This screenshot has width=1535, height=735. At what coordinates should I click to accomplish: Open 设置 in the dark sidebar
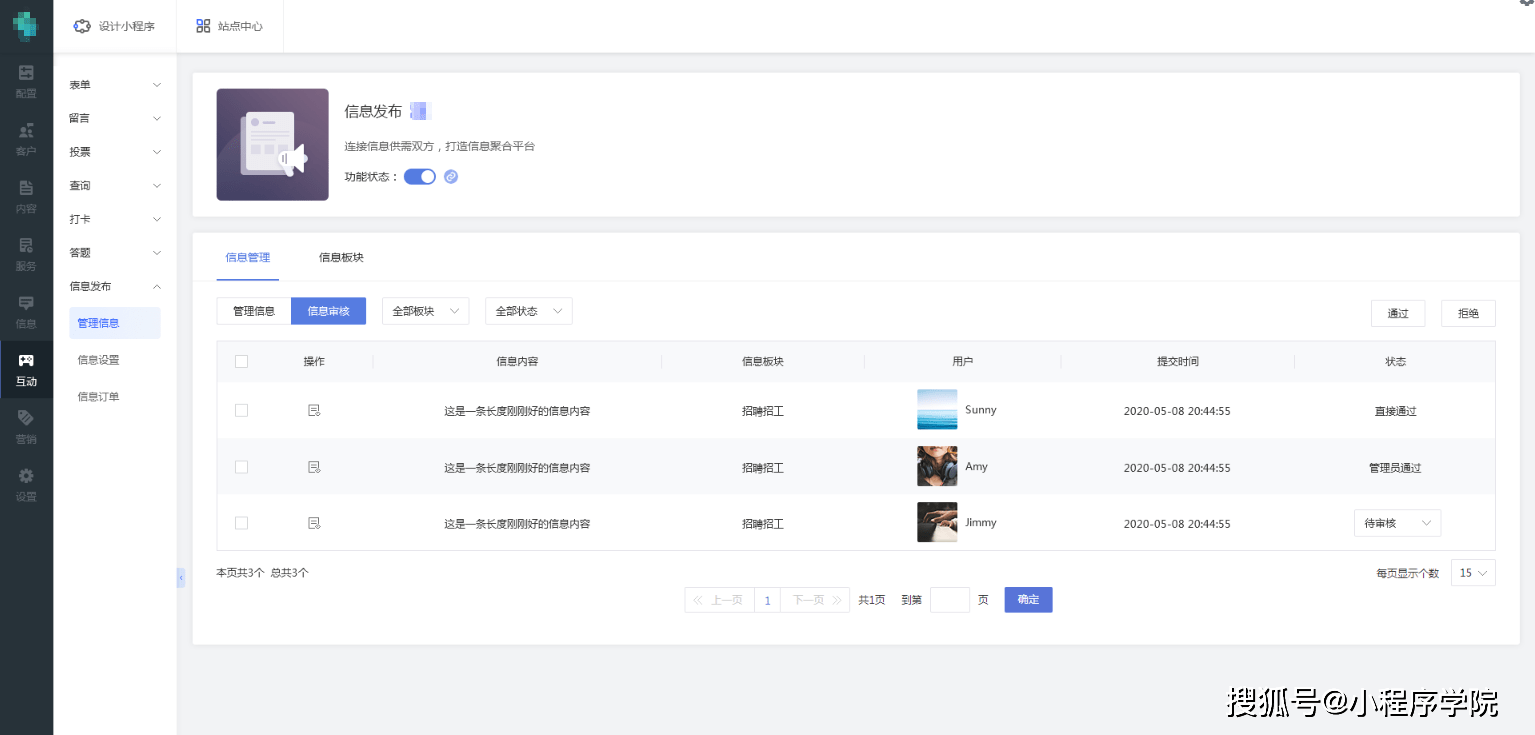[26, 485]
